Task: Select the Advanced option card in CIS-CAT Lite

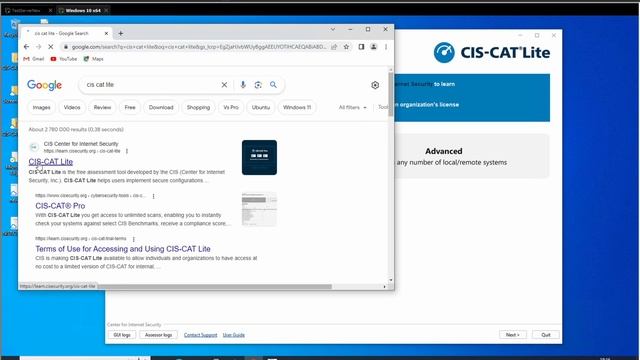Action: point(471,157)
